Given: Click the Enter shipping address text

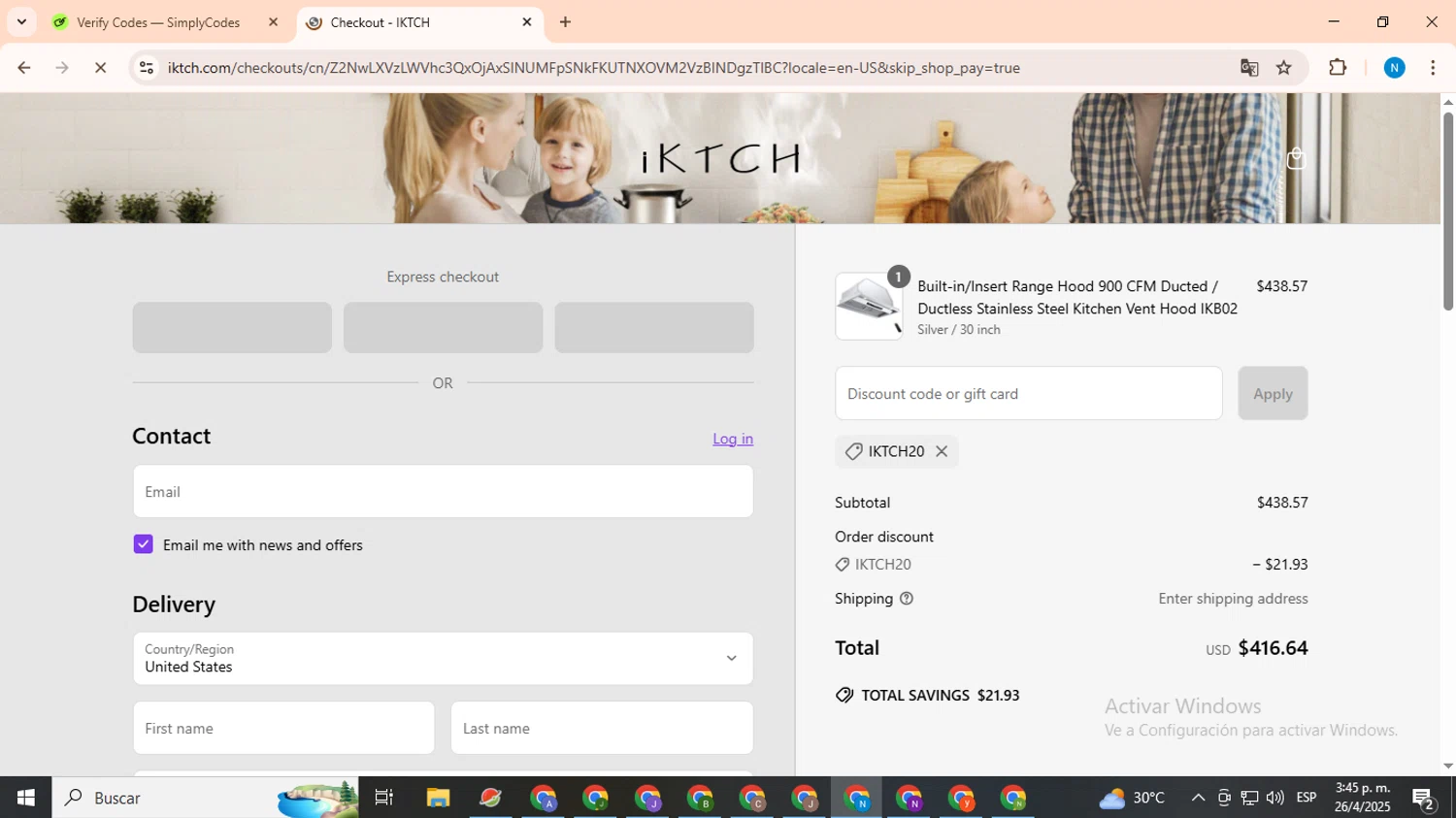Looking at the screenshot, I should click(x=1233, y=599).
